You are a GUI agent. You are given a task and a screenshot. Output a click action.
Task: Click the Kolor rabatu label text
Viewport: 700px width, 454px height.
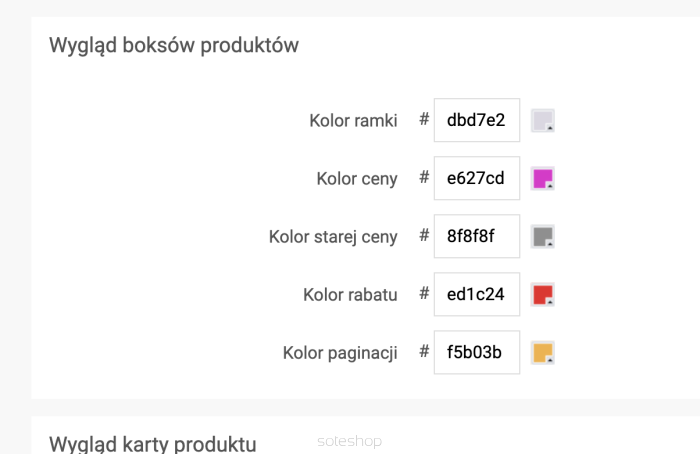[x=350, y=295]
